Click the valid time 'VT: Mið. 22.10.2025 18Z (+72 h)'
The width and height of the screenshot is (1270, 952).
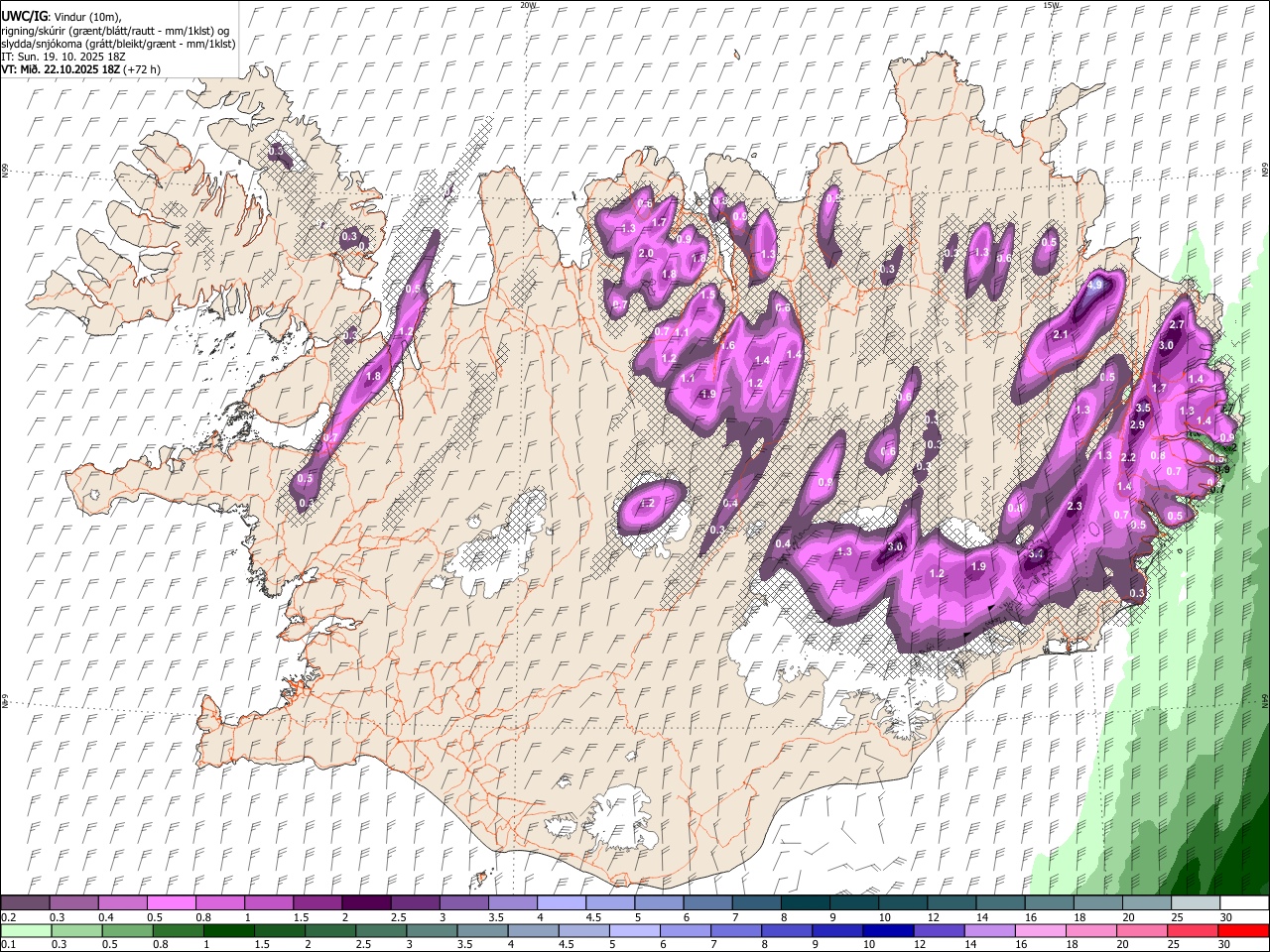81,69
